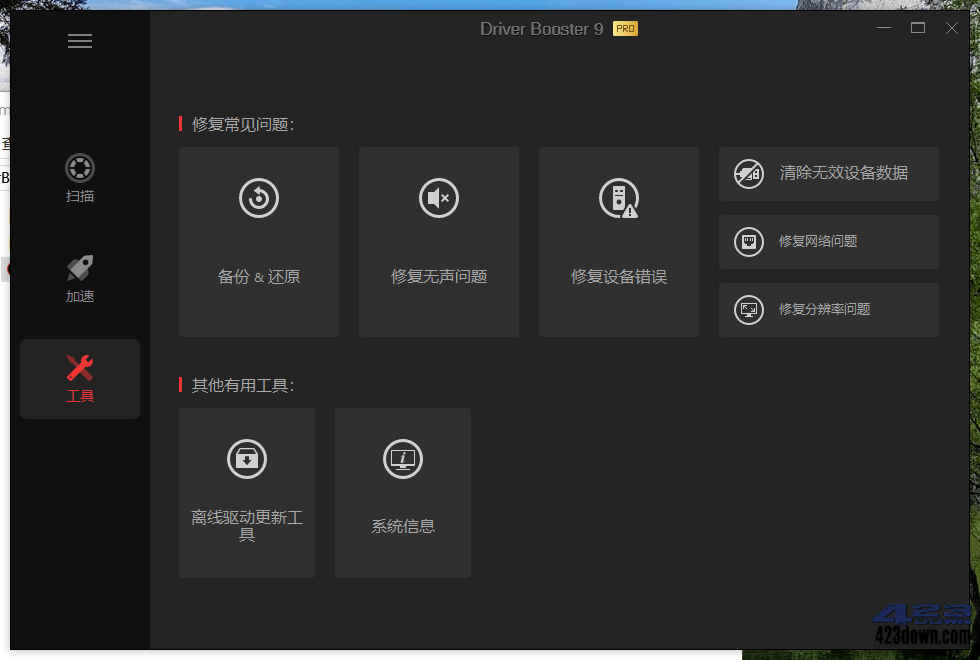980x660 pixels.
Task: Select the 修复网络问题 network repair icon
Action: point(749,241)
